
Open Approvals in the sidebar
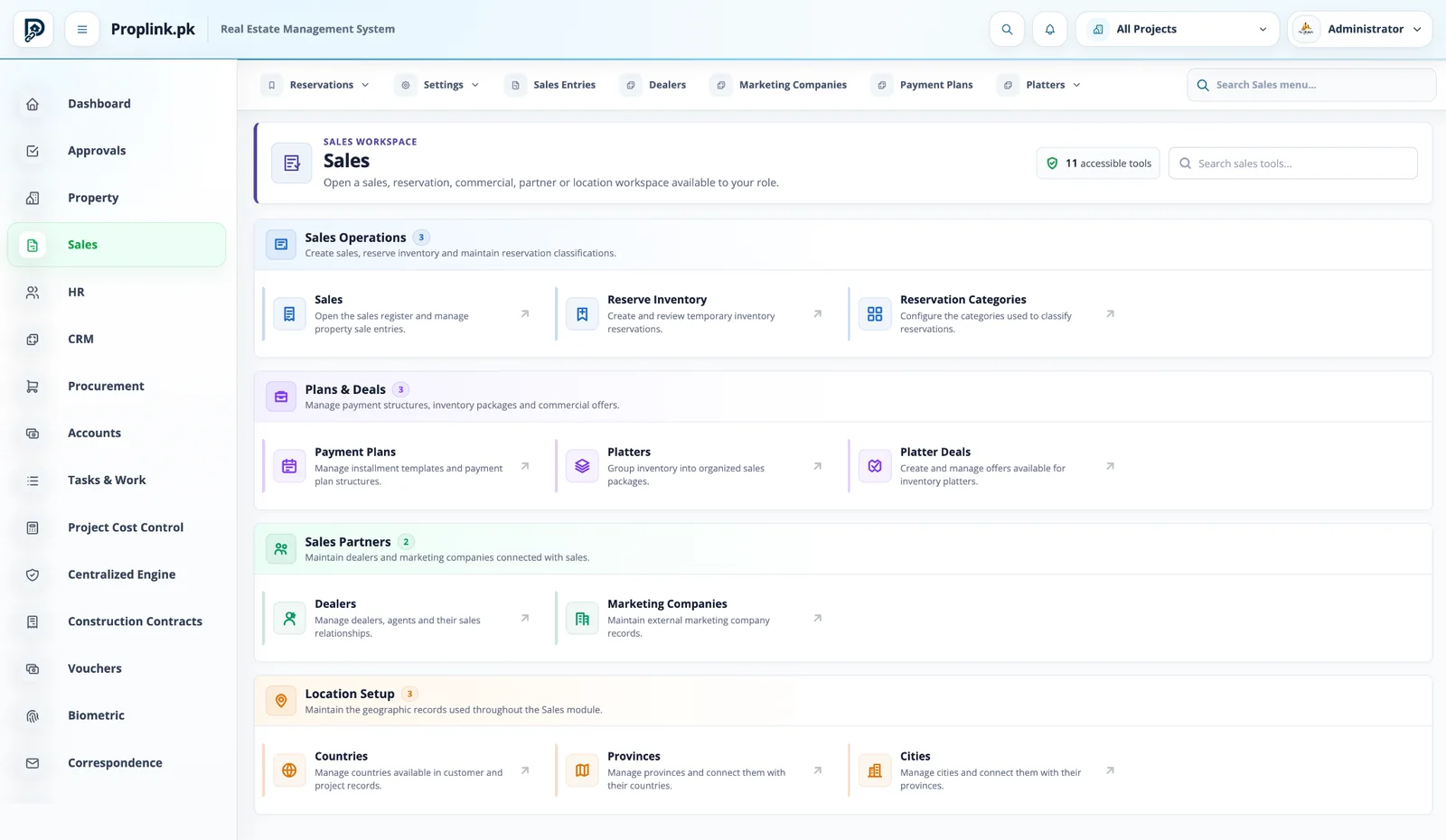click(x=117, y=151)
